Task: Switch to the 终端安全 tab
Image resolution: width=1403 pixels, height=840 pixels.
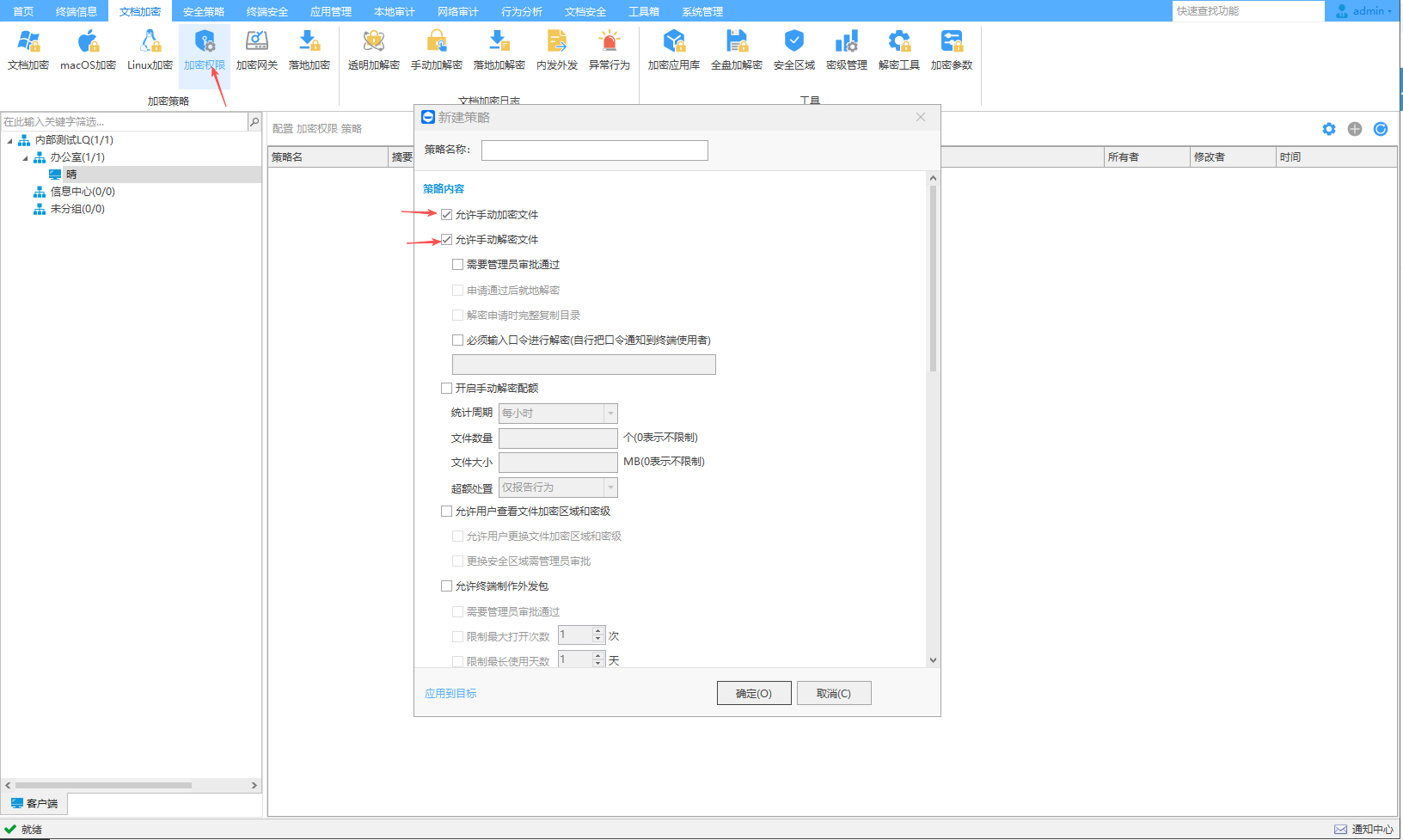Action: [x=267, y=12]
